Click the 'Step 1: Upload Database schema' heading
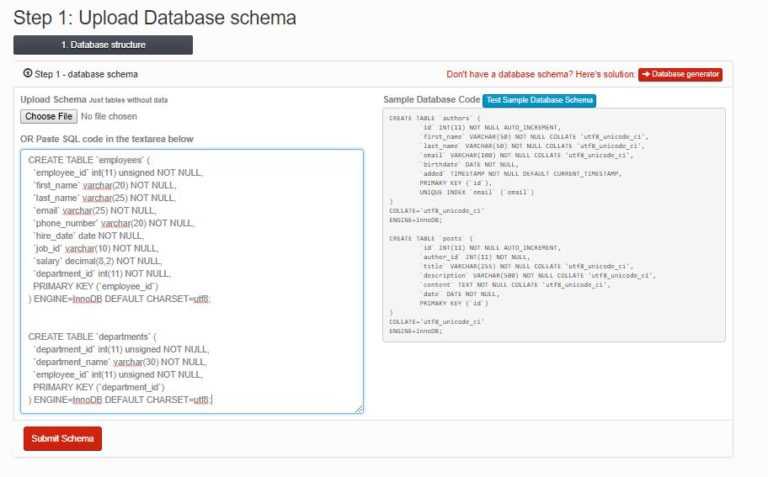768x477 pixels. 155,17
